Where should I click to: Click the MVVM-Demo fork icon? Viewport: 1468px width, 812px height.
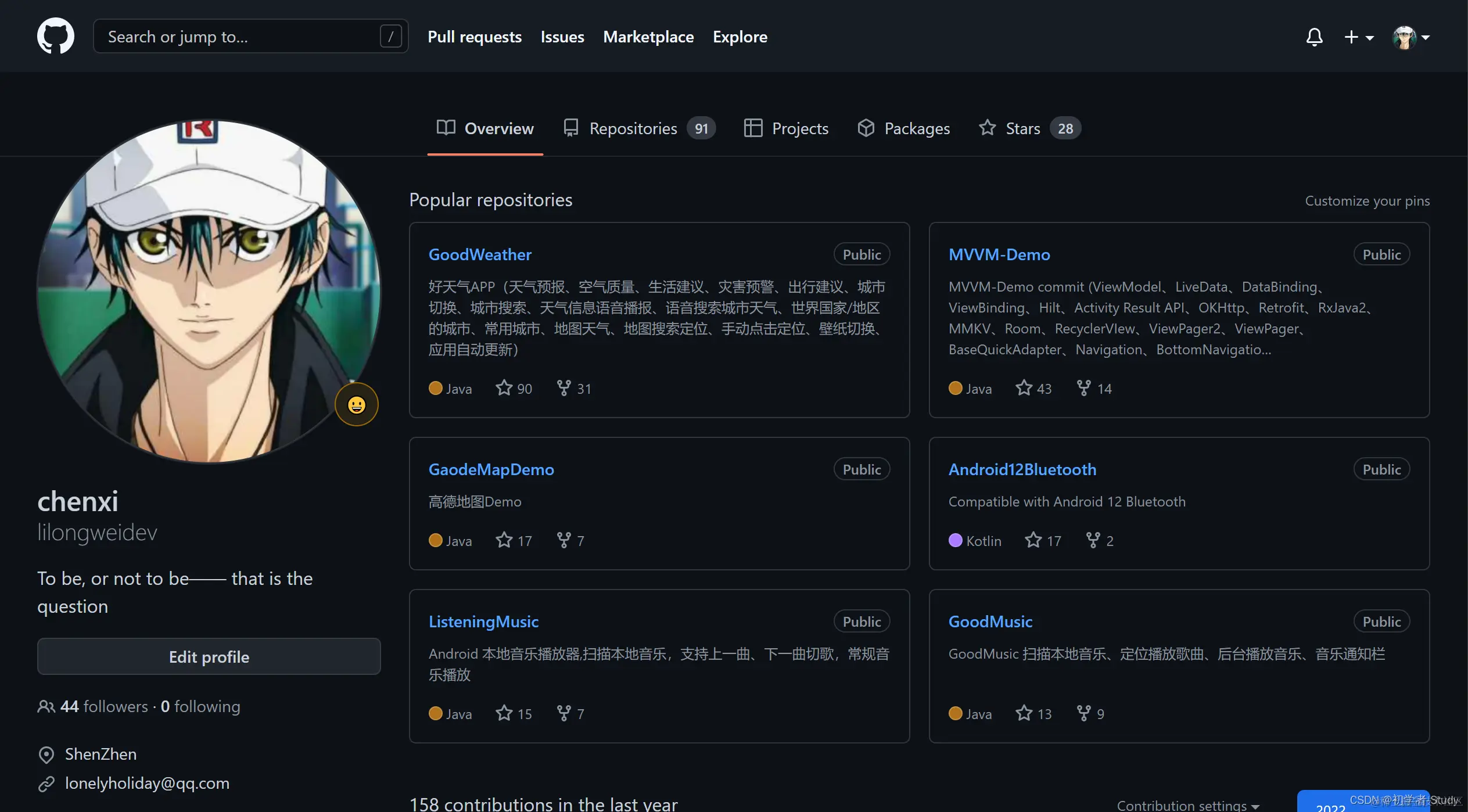pos(1083,388)
